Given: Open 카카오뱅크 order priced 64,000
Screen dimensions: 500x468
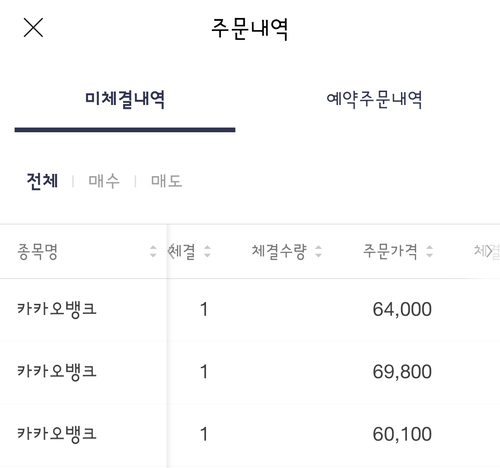Looking at the screenshot, I should tap(250, 309).
